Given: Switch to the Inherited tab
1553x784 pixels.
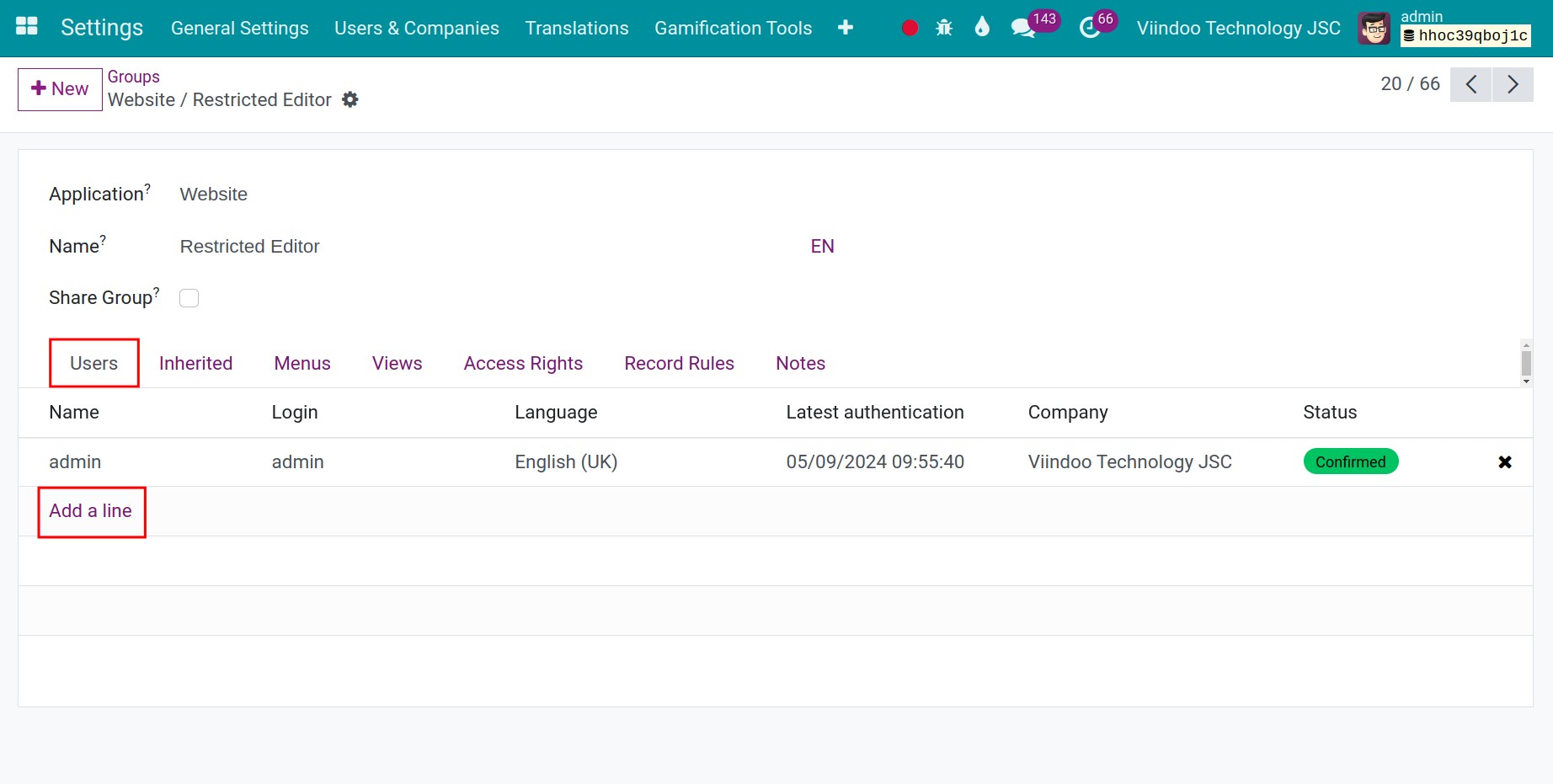Looking at the screenshot, I should click(196, 363).
